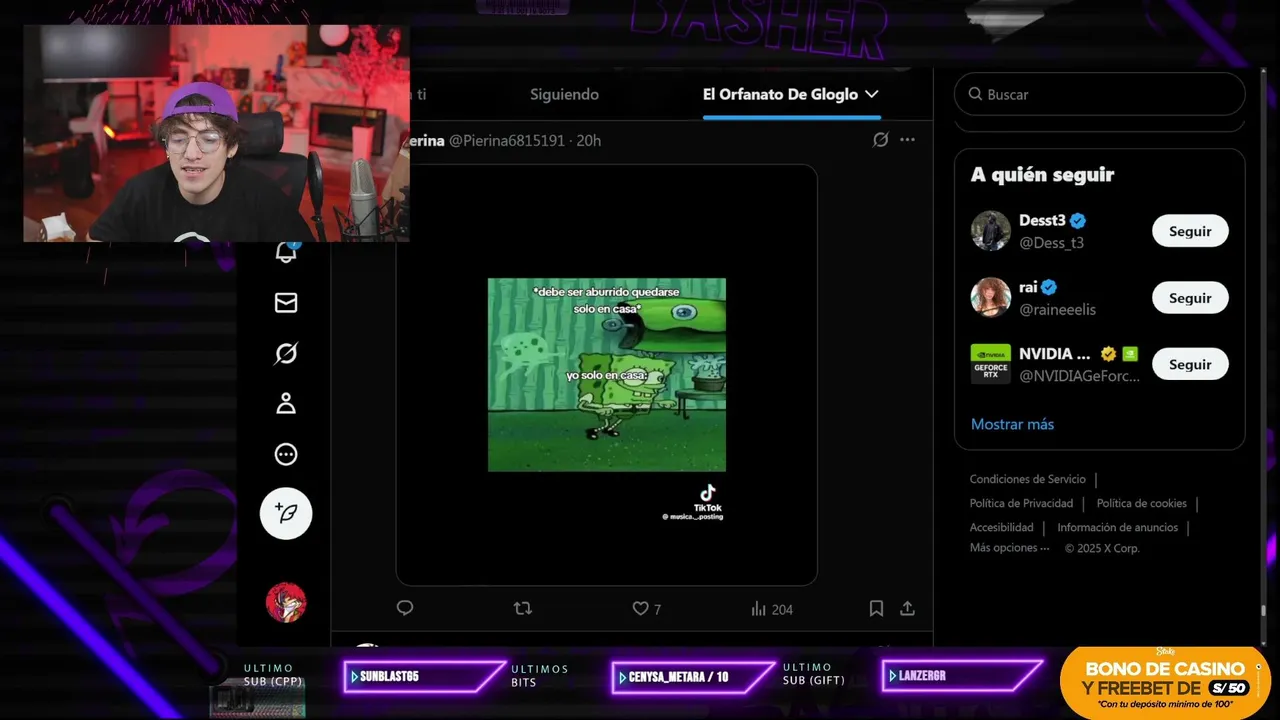Screen dimensions: 1280x720
Task: Open Accesibilidad footer link
Action: (1001, 527)
